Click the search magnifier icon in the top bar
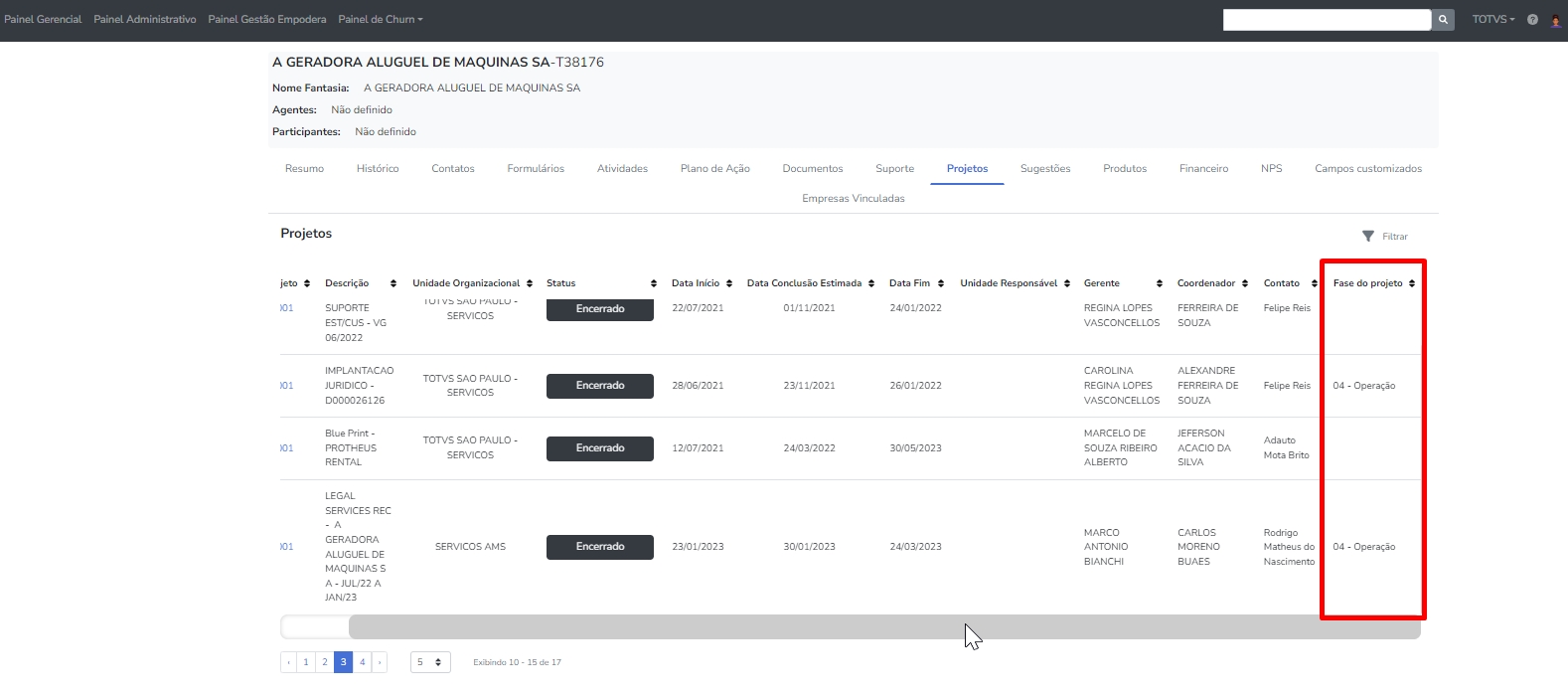This screenshot has height=698, width=1568. coord(1443,19)
